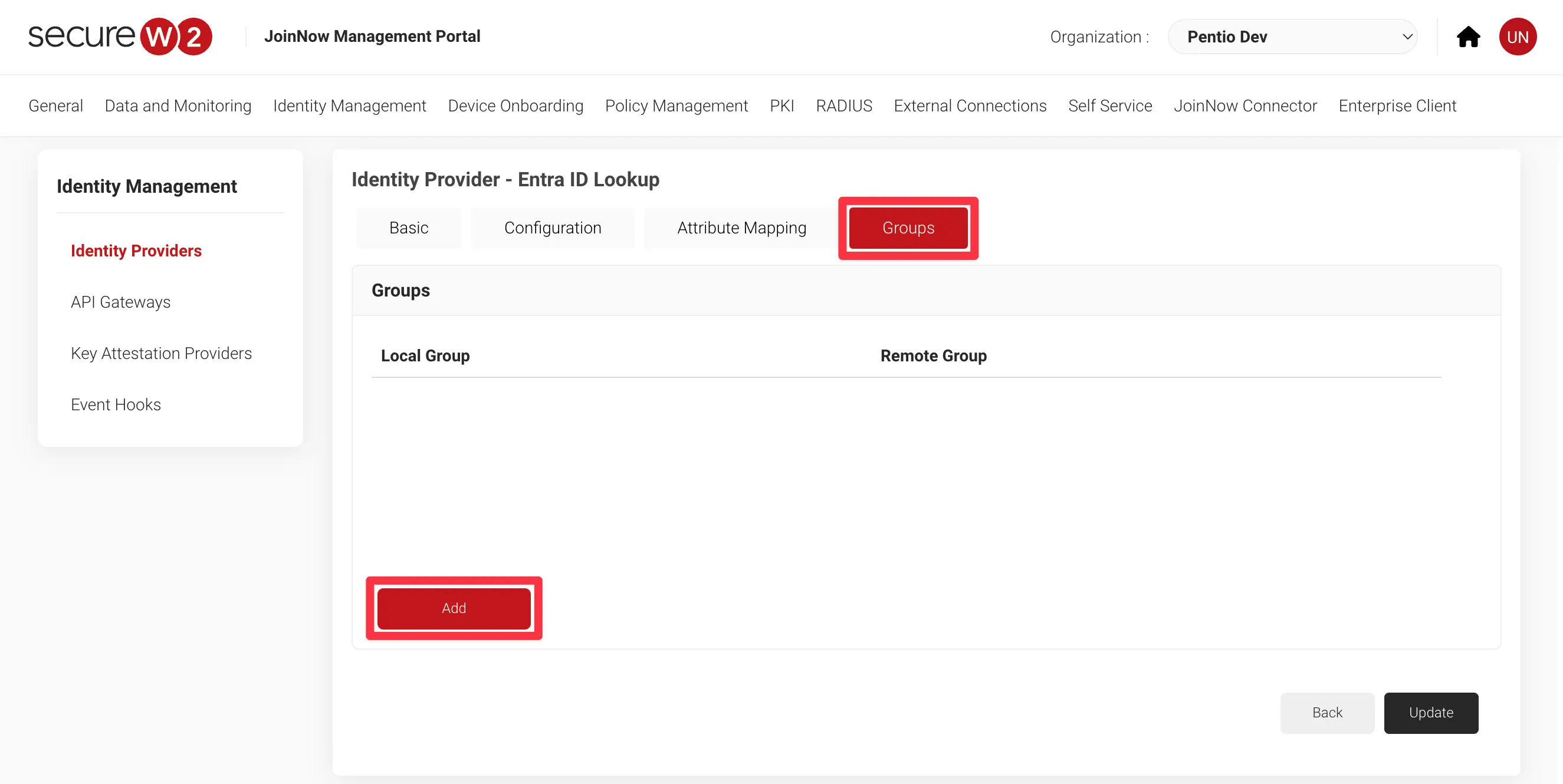This screenshot has width=1563, height=784.
Task: Open the Device Onboarding menu
Action: [x=515, y=106]
